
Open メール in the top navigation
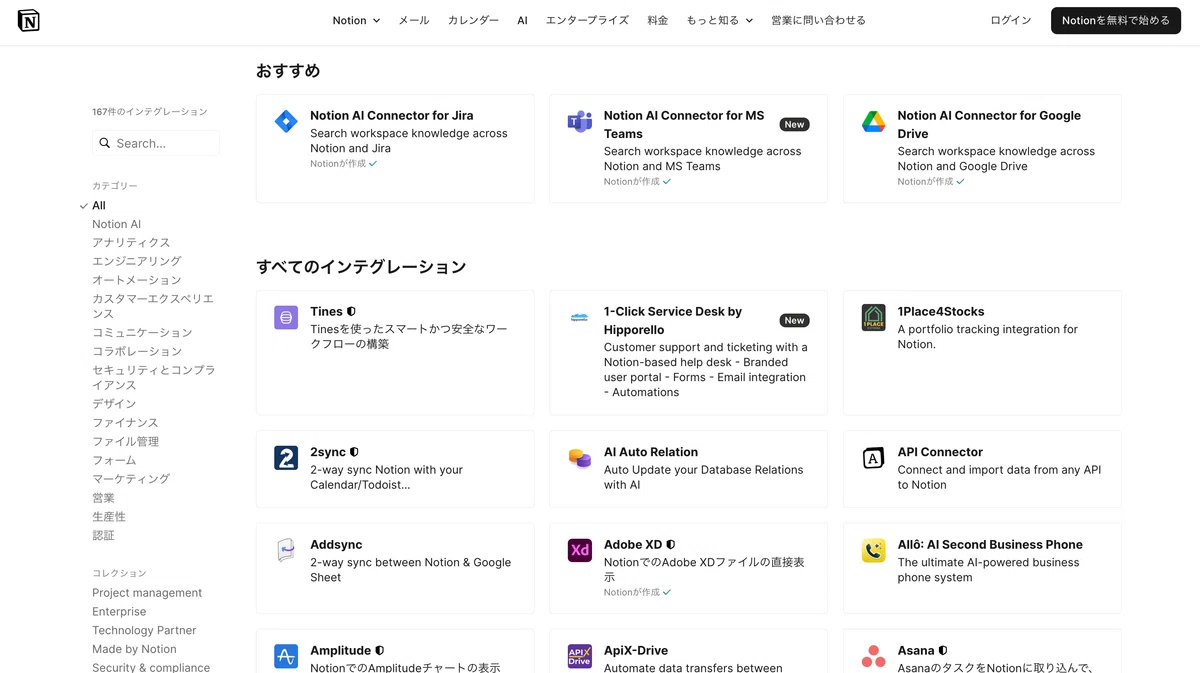point(414,20)
